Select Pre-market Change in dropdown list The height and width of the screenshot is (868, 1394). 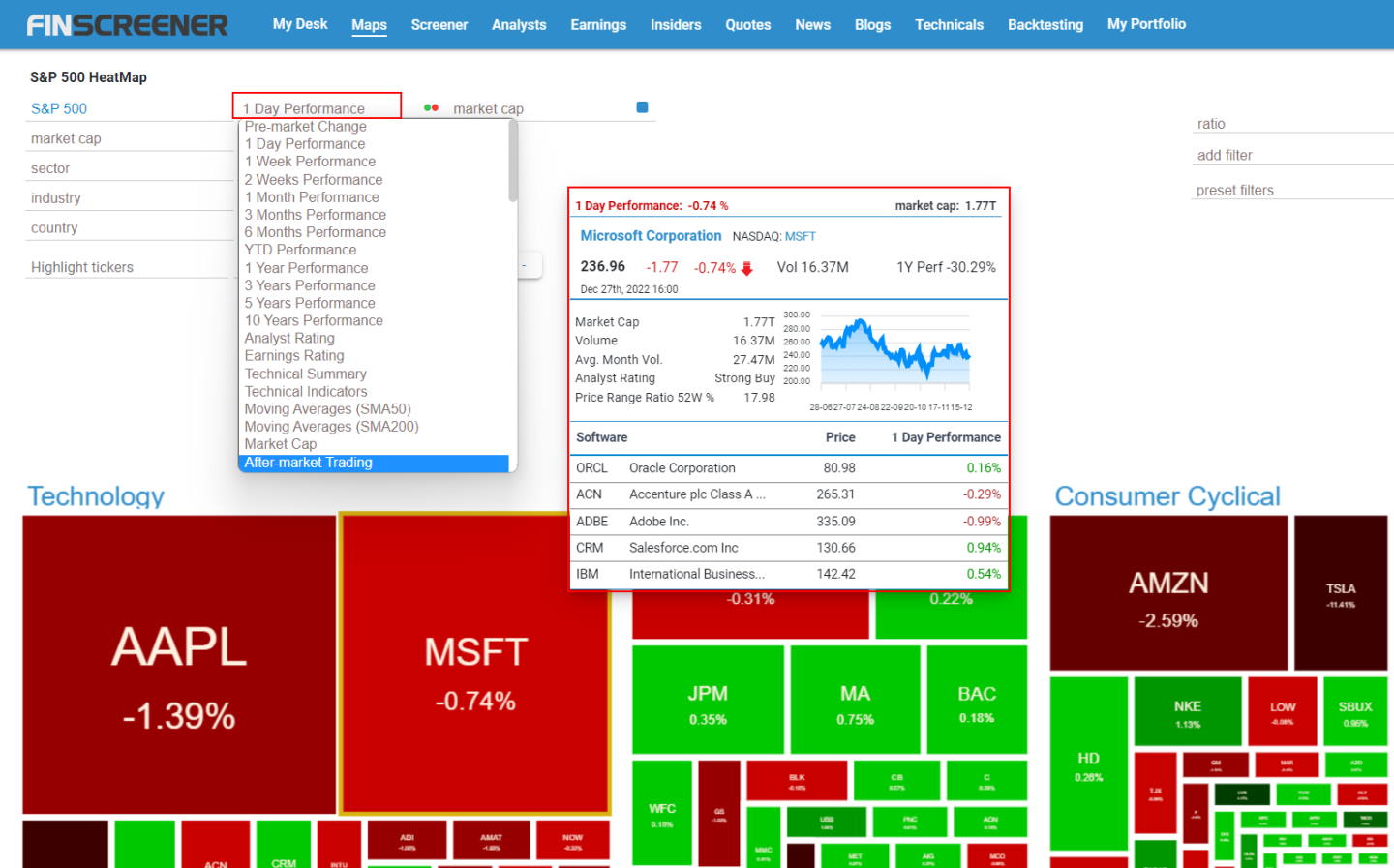pos(374,127)
